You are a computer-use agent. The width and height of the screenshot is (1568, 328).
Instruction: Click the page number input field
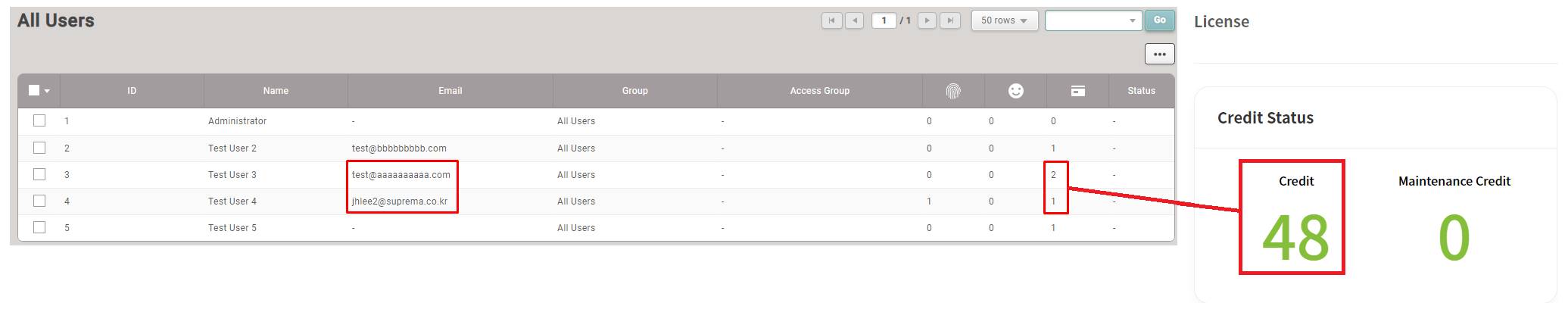tap(884, 20)
